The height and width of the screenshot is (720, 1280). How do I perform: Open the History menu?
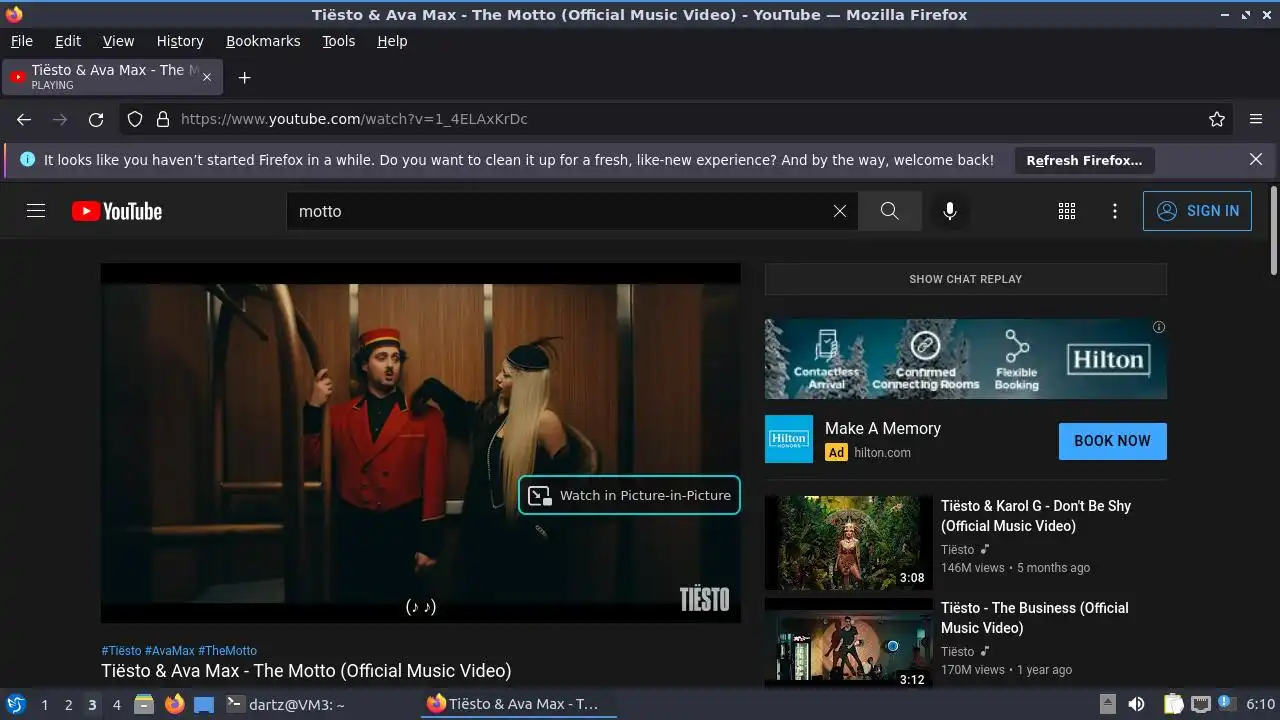(180, 41)
